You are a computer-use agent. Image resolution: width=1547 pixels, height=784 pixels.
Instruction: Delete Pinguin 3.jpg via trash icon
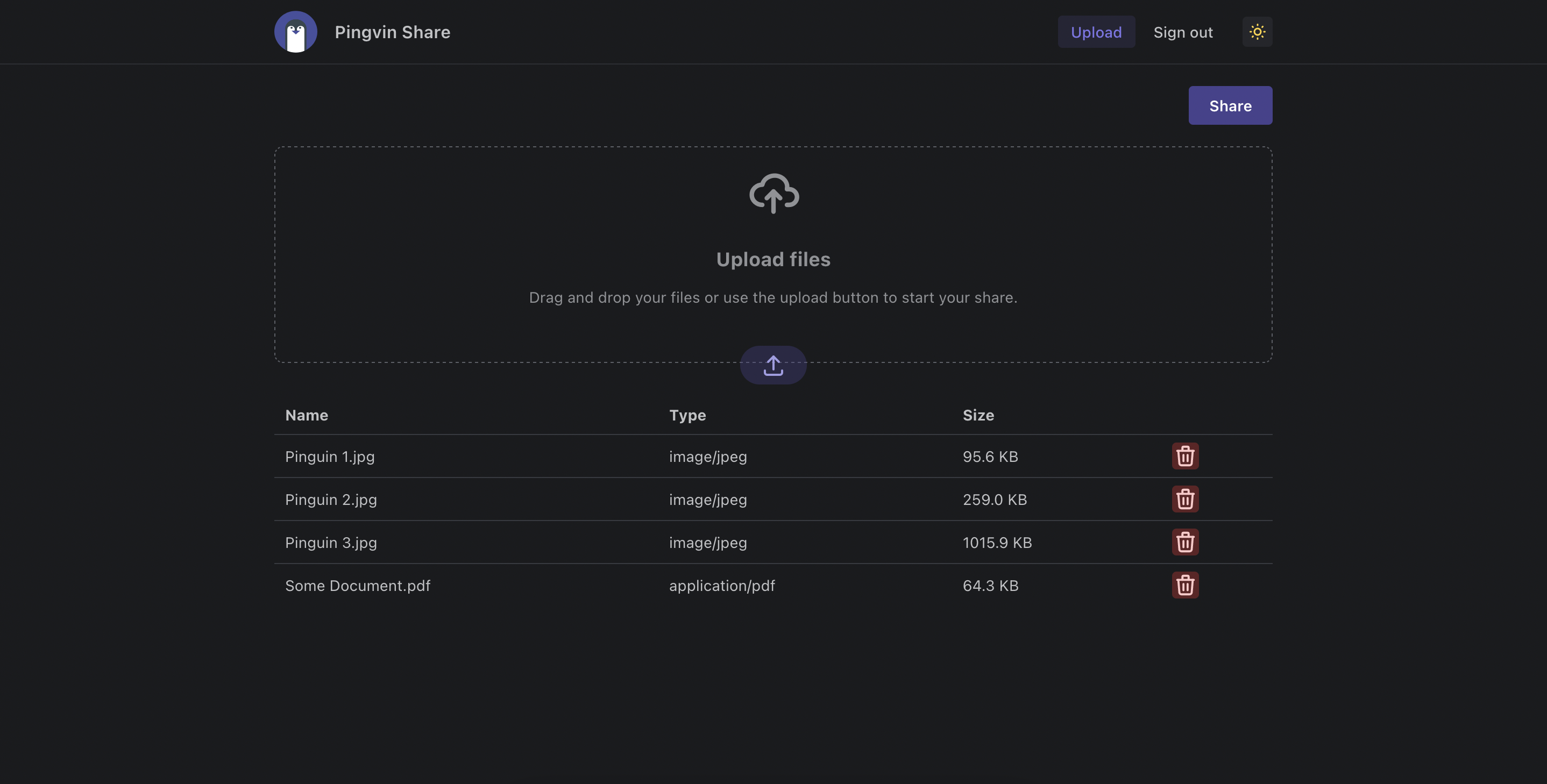tap(1185, 542)
